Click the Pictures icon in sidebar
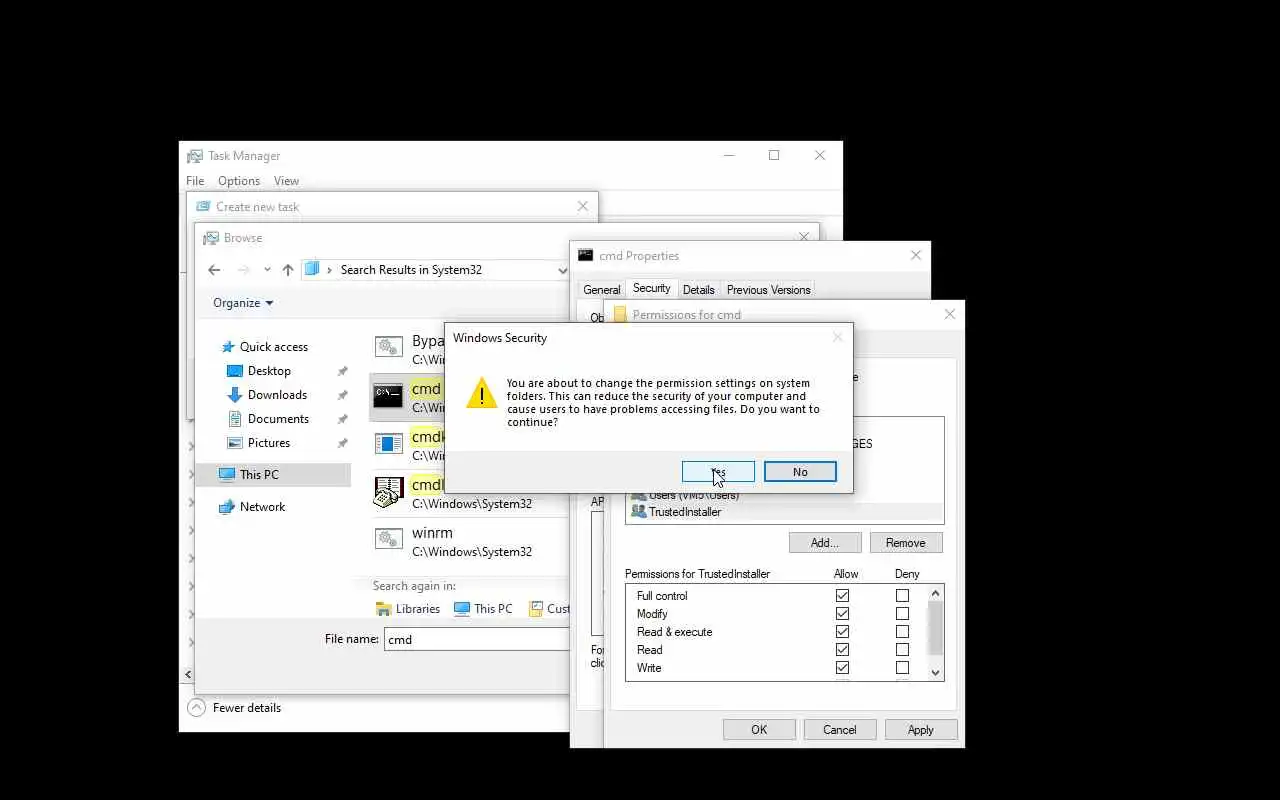The image size is (1280, 800). tap(235, 443)
